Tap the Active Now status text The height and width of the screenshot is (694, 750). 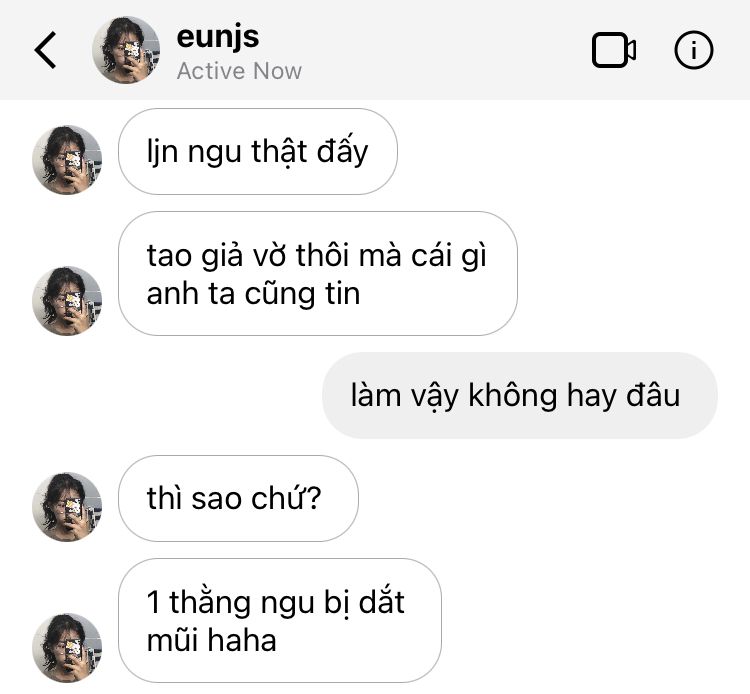click(x=239, y=71)
